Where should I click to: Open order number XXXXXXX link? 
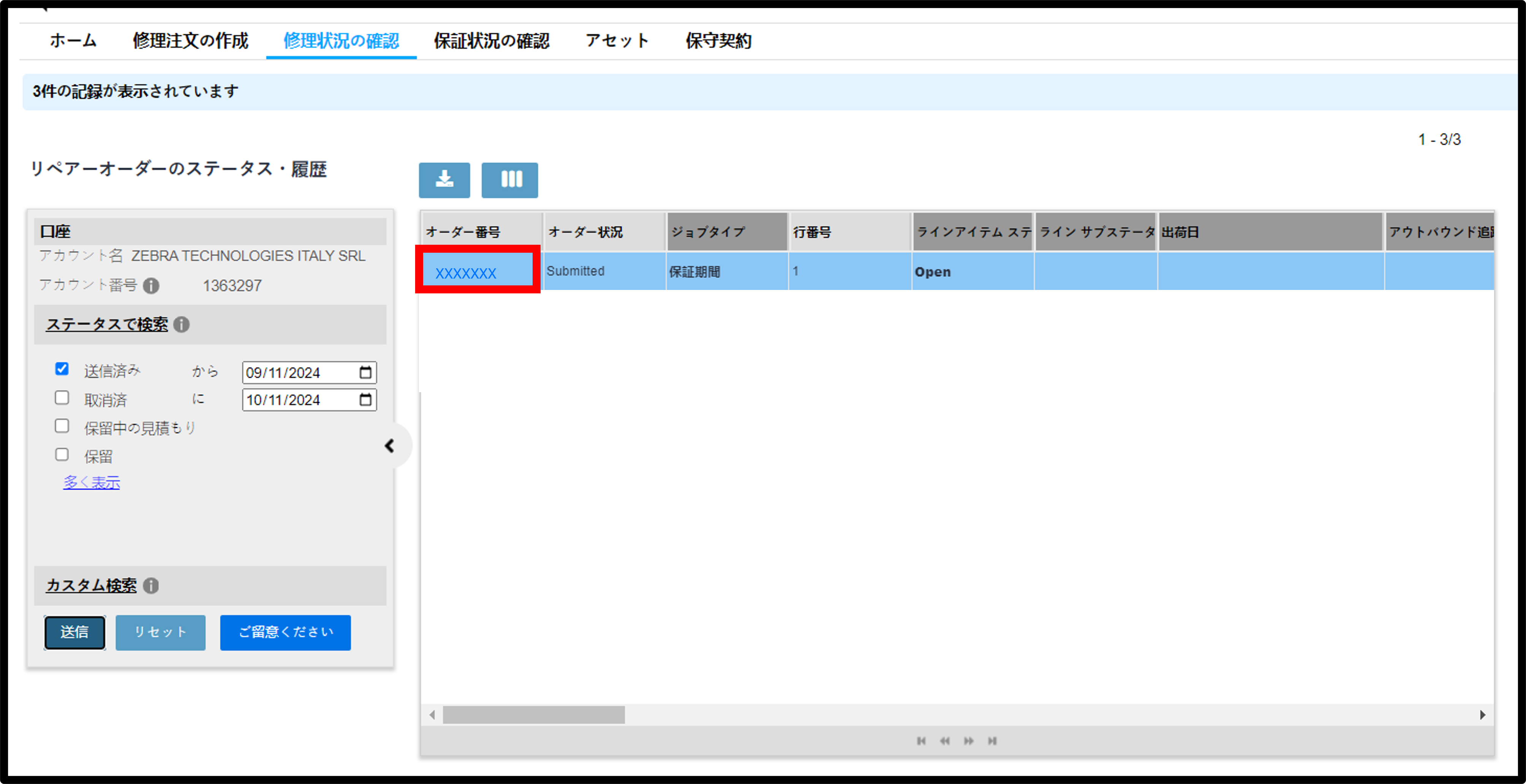[466, 273]
